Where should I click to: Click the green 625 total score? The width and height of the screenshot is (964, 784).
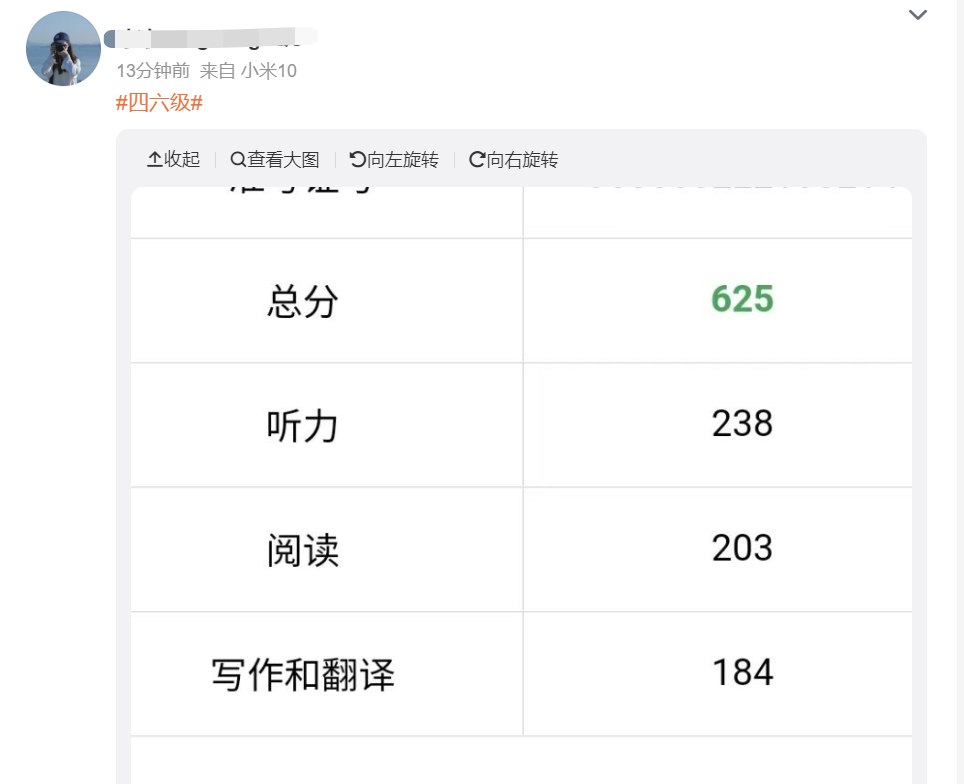click(x=742, y=299)
